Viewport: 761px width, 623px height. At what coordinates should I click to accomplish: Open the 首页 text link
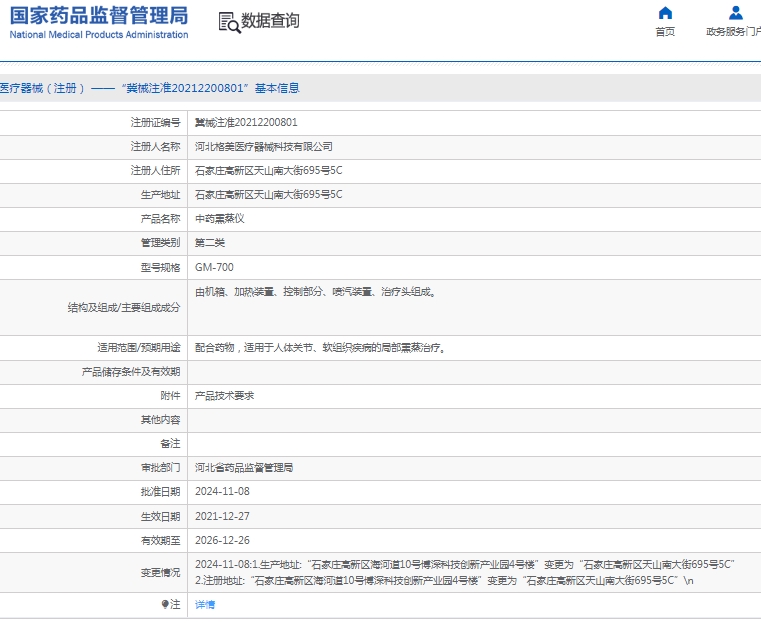pos(665,32)
